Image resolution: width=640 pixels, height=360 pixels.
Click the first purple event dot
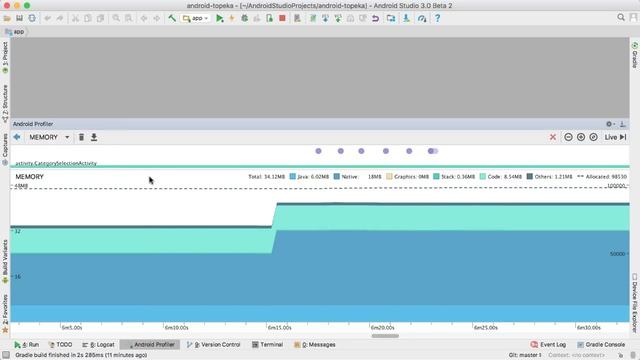(318, 151)
